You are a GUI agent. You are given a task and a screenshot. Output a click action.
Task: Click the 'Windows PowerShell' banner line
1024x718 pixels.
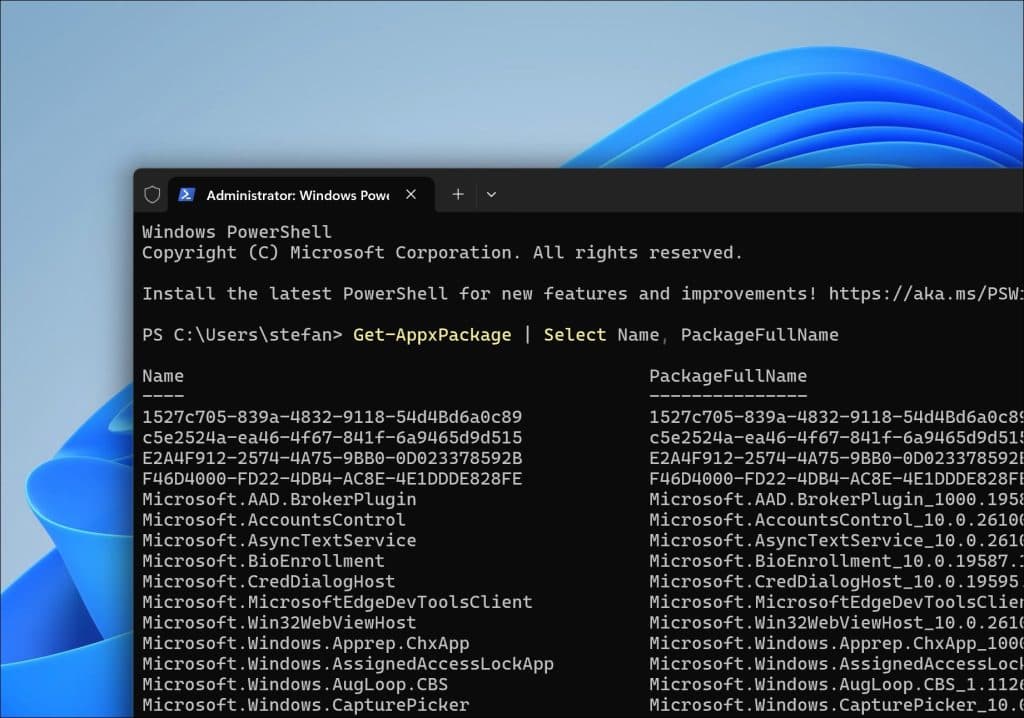pos(237,231)
